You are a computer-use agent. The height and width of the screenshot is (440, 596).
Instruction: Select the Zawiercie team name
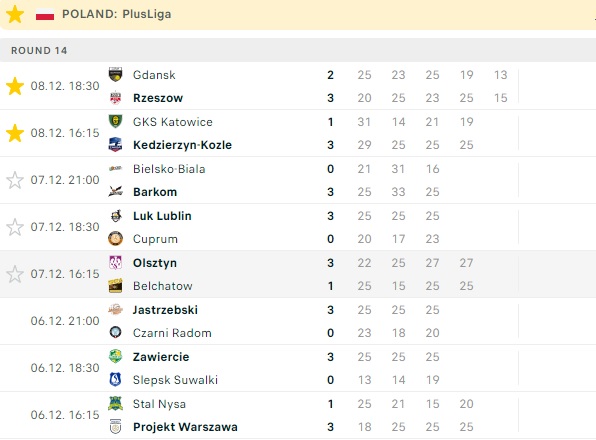[161, 357]
